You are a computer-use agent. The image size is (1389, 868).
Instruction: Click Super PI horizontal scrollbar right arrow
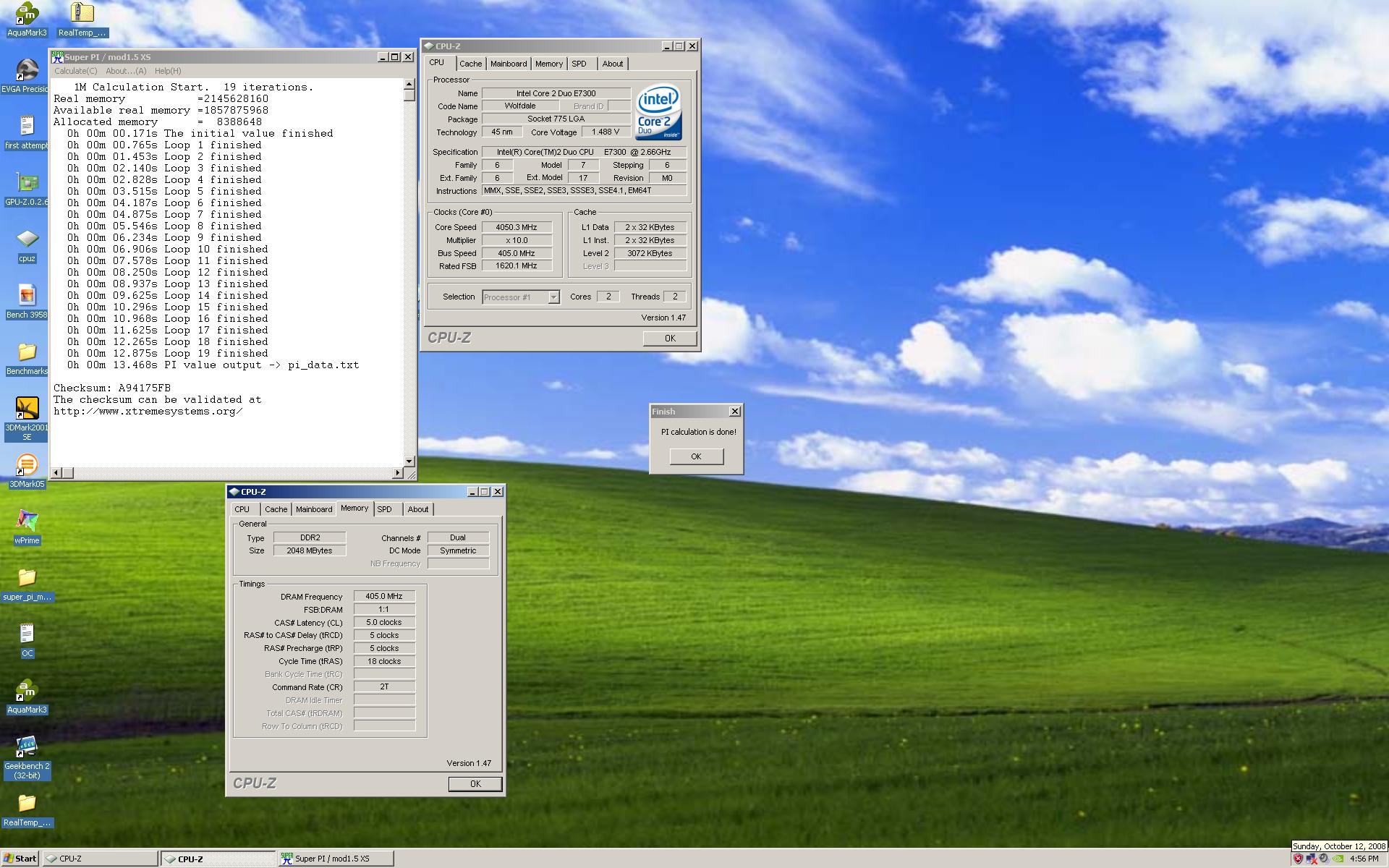[x=398, y=473]
